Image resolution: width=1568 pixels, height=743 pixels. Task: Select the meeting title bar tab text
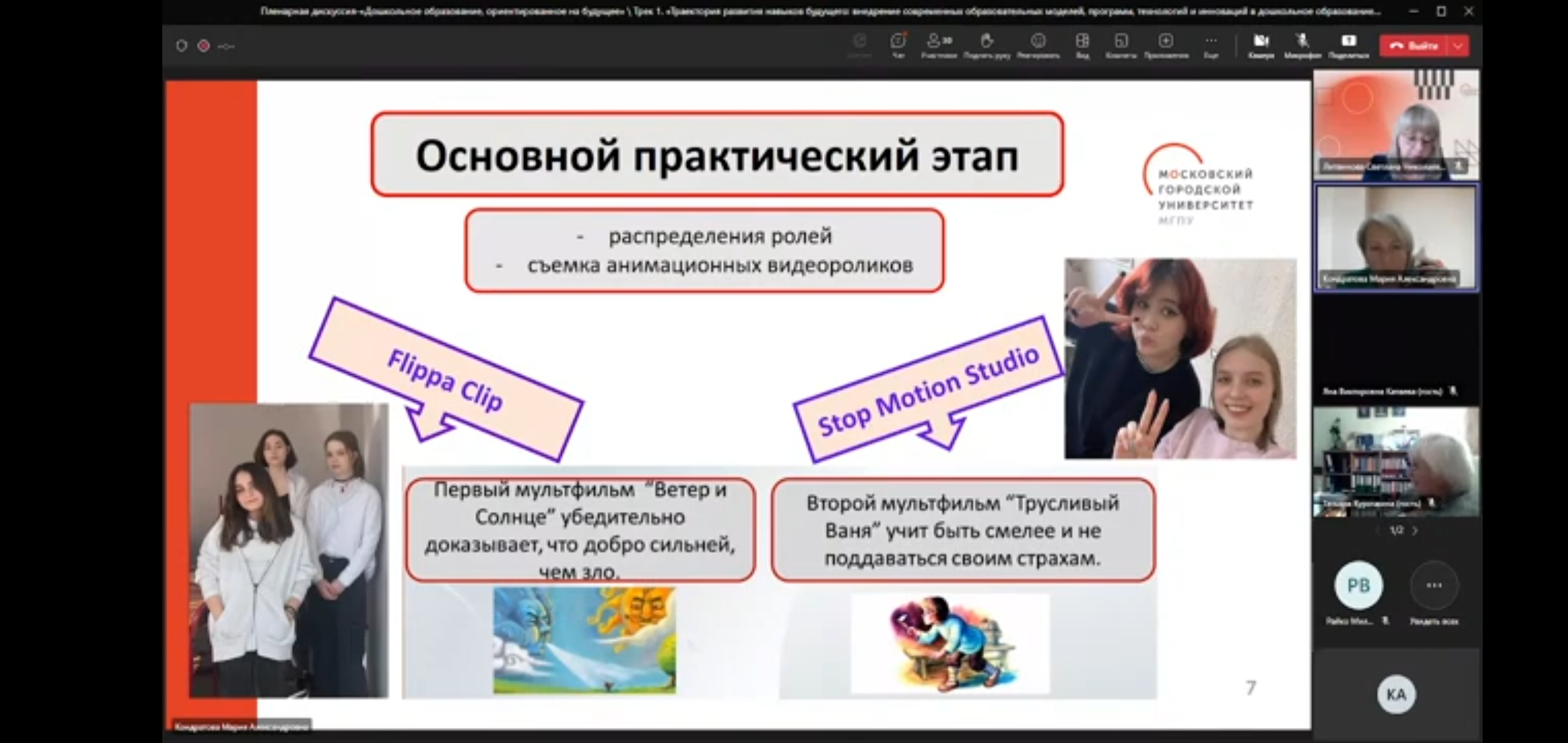click(784, 11)
